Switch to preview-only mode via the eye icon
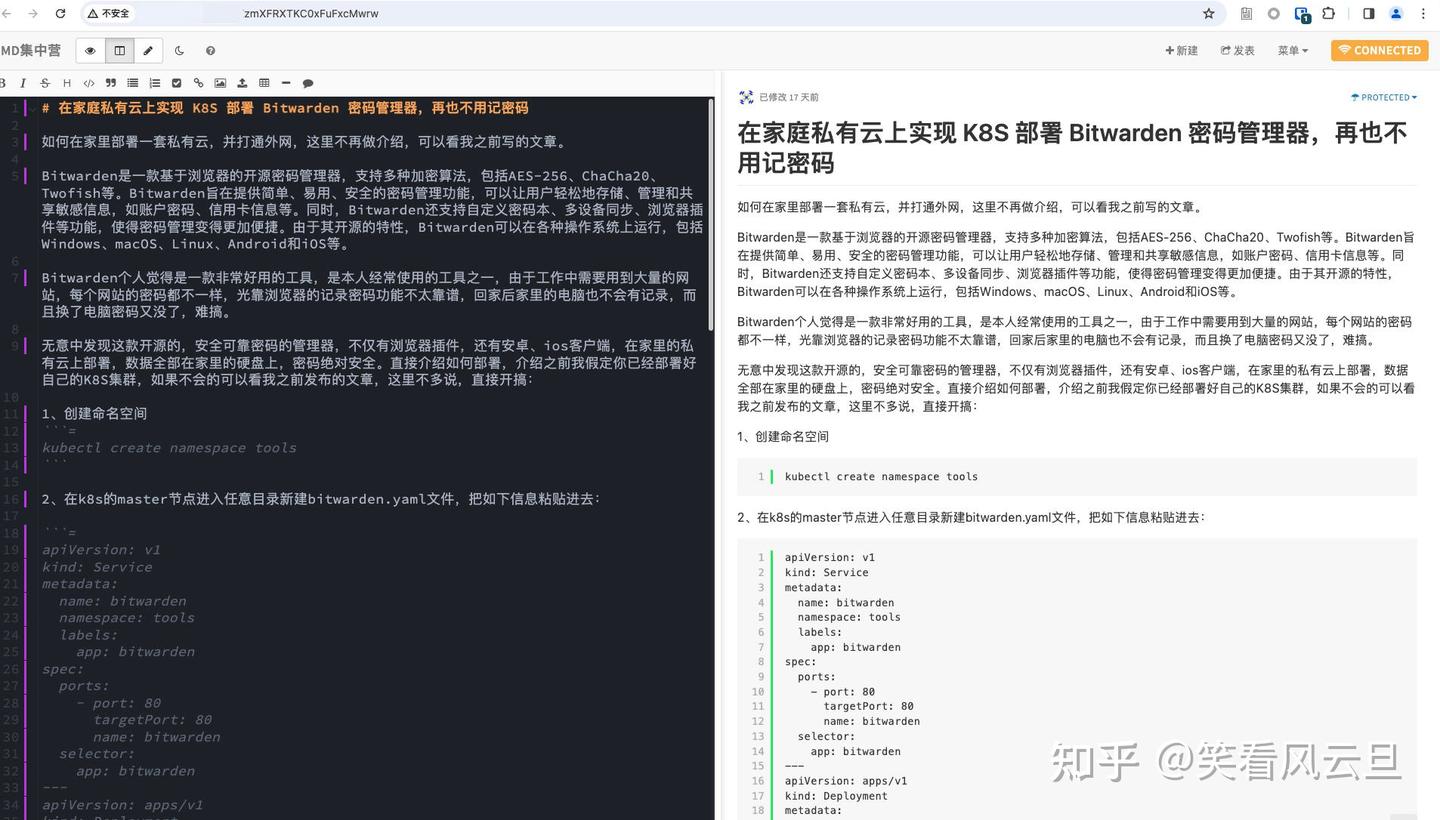 (x=89, y=50)
